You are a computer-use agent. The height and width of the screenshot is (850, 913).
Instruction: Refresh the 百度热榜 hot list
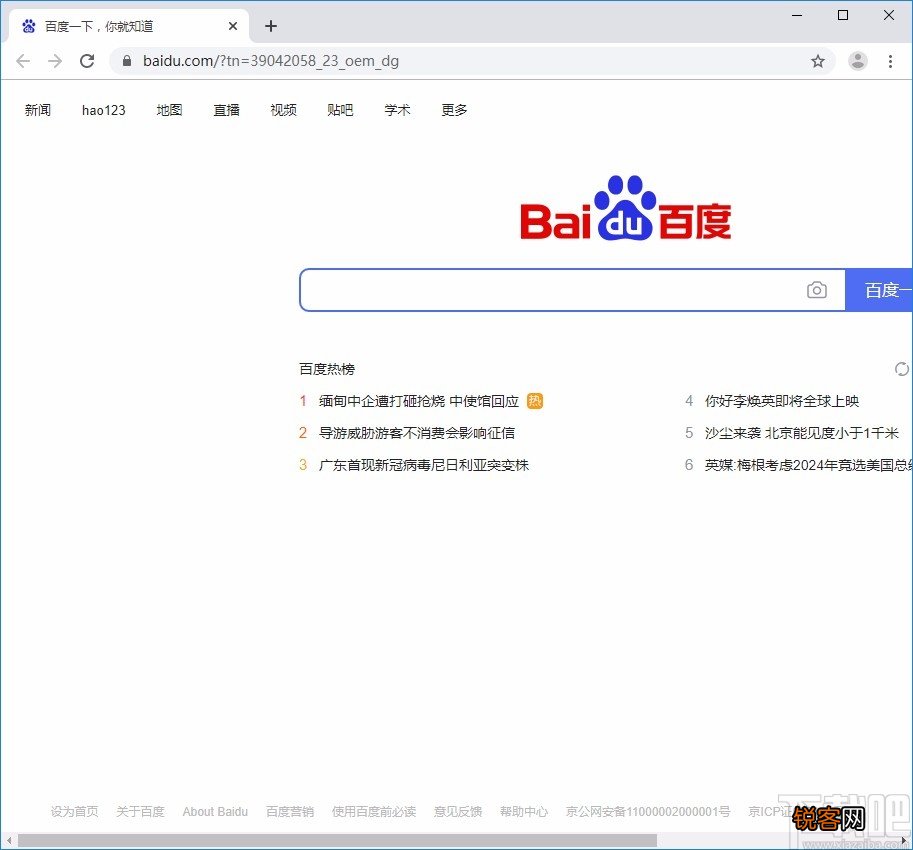click(x=901, y=369)
